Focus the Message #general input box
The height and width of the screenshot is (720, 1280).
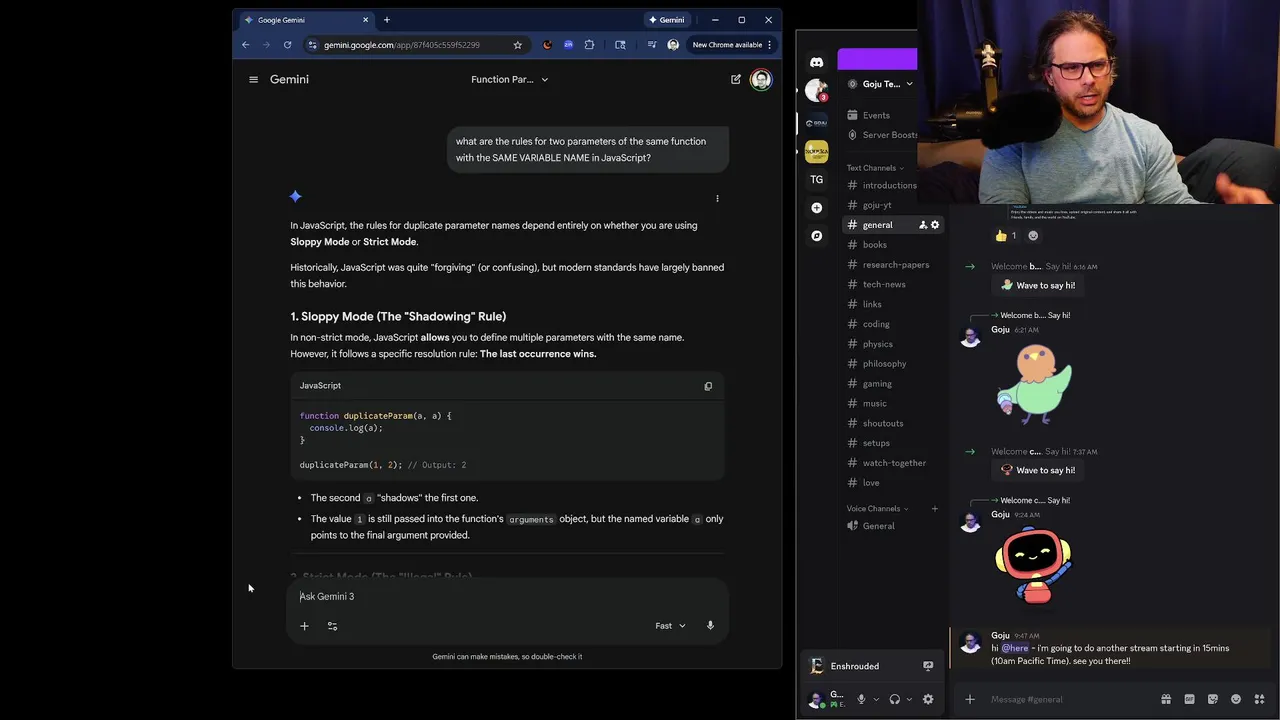(1070, 699)
